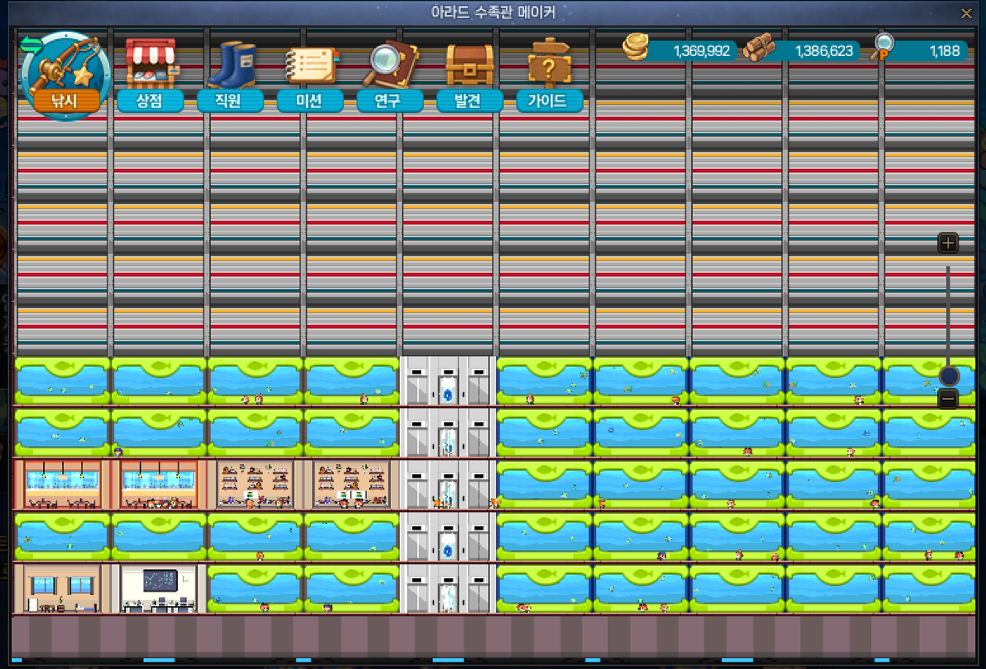Select the restaurant-floor tank immediately right of elevator

[545, 485]
